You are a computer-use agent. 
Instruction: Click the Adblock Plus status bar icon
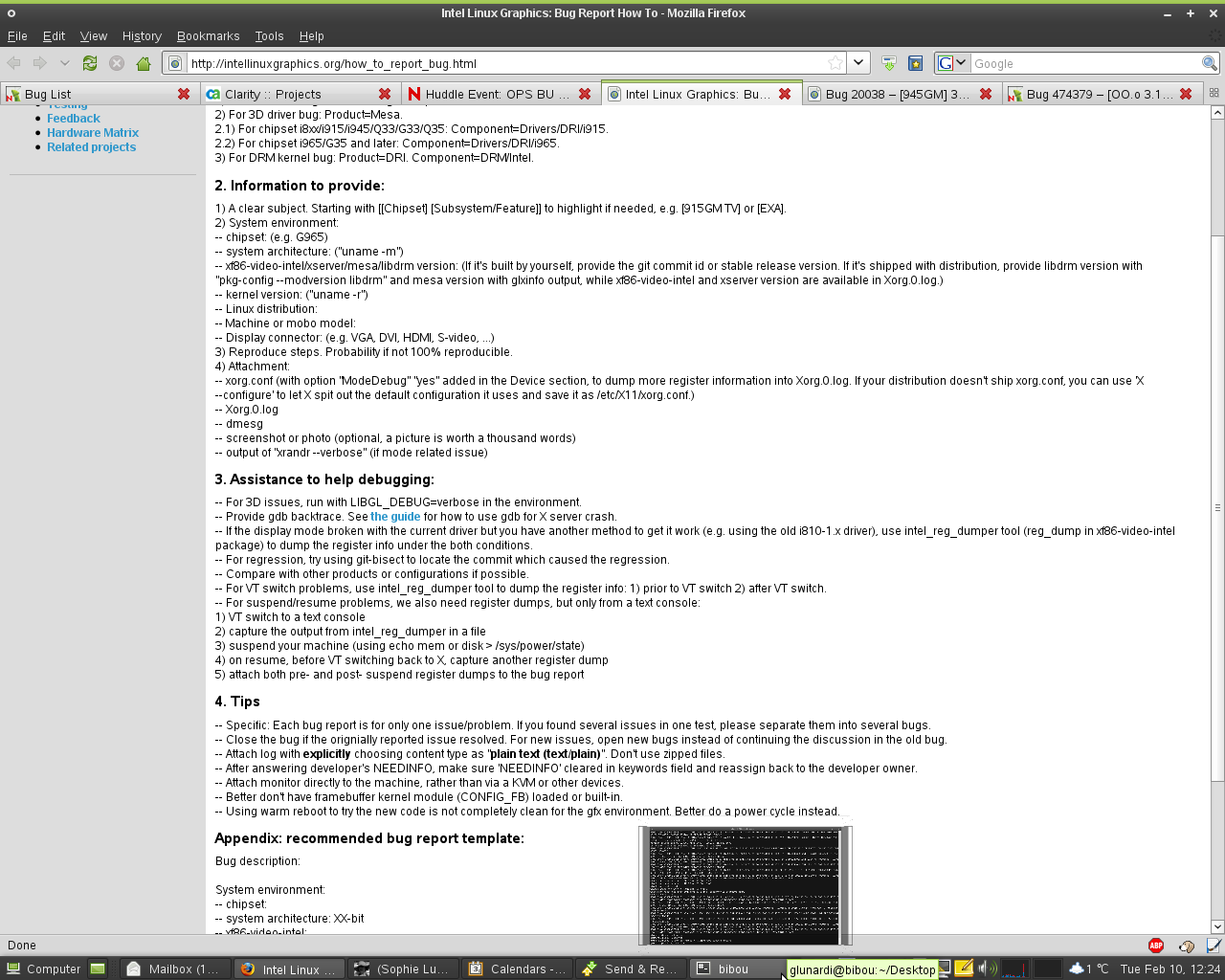click(1156, 946)
